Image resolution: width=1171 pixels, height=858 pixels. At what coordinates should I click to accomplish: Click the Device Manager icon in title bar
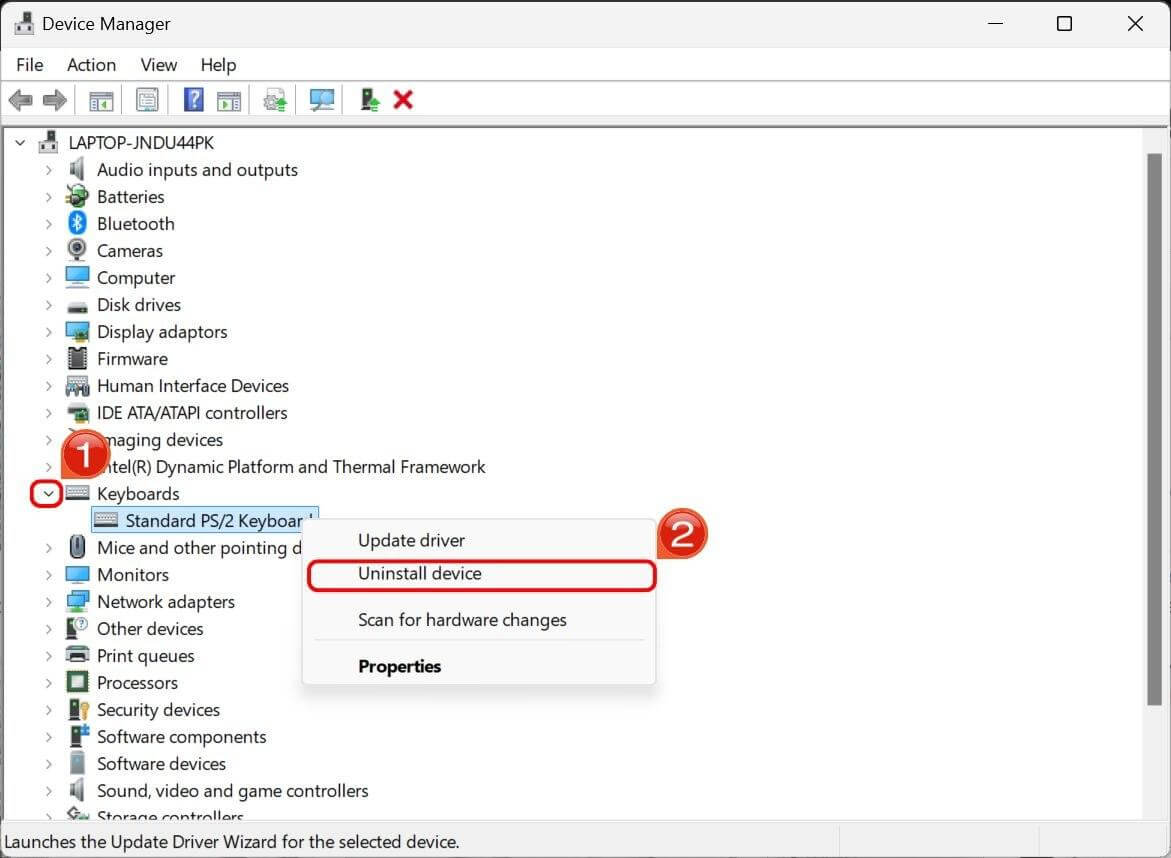[x=24, y=22]
